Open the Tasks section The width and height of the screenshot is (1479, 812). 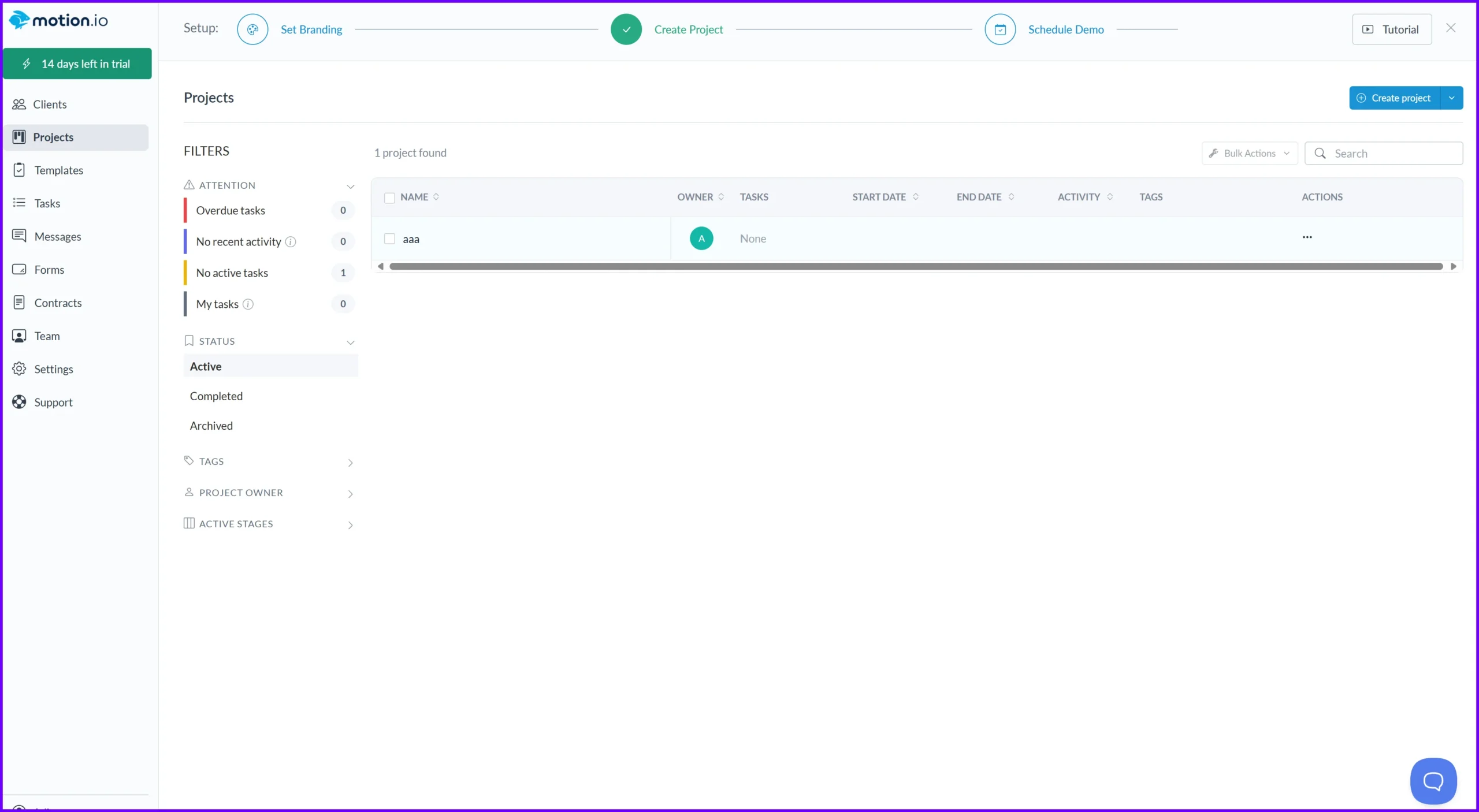pos(47,203)
